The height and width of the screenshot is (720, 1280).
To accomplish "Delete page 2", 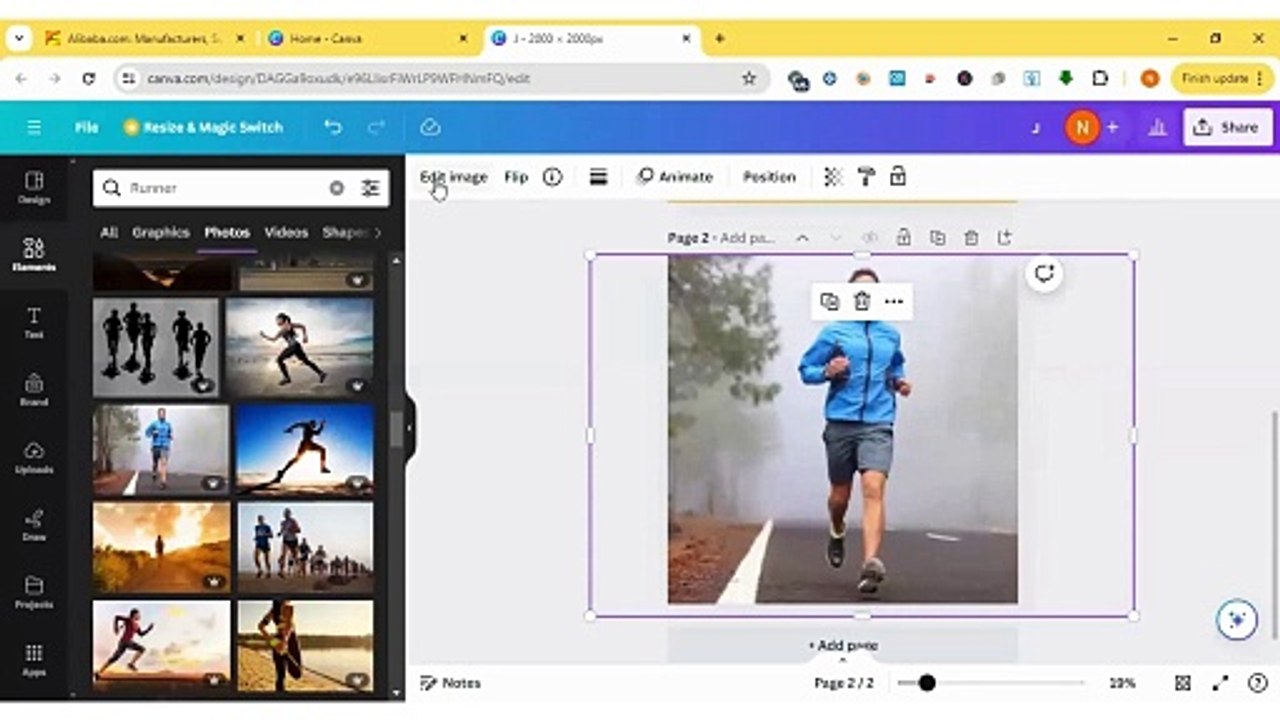I will point(971,238).
